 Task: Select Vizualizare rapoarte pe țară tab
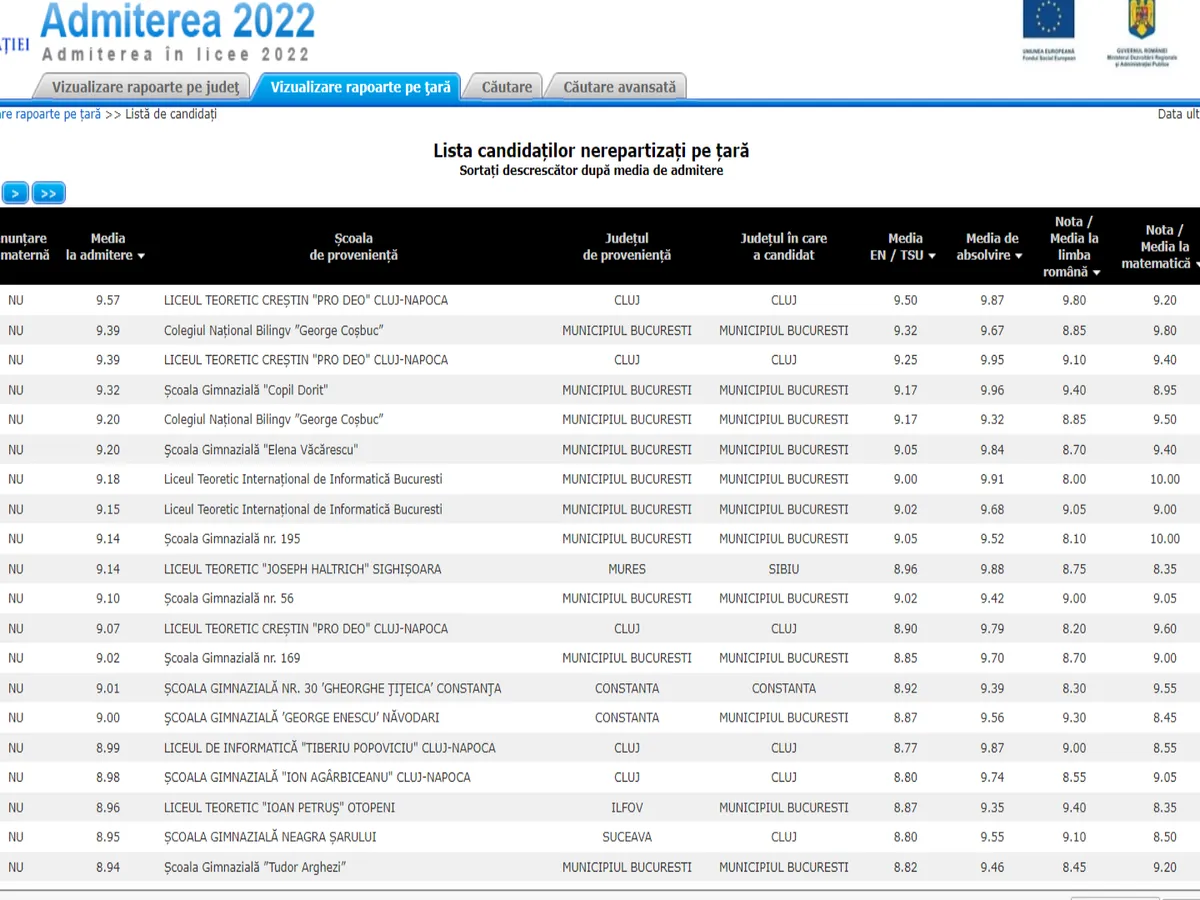(x=360, y=87)
